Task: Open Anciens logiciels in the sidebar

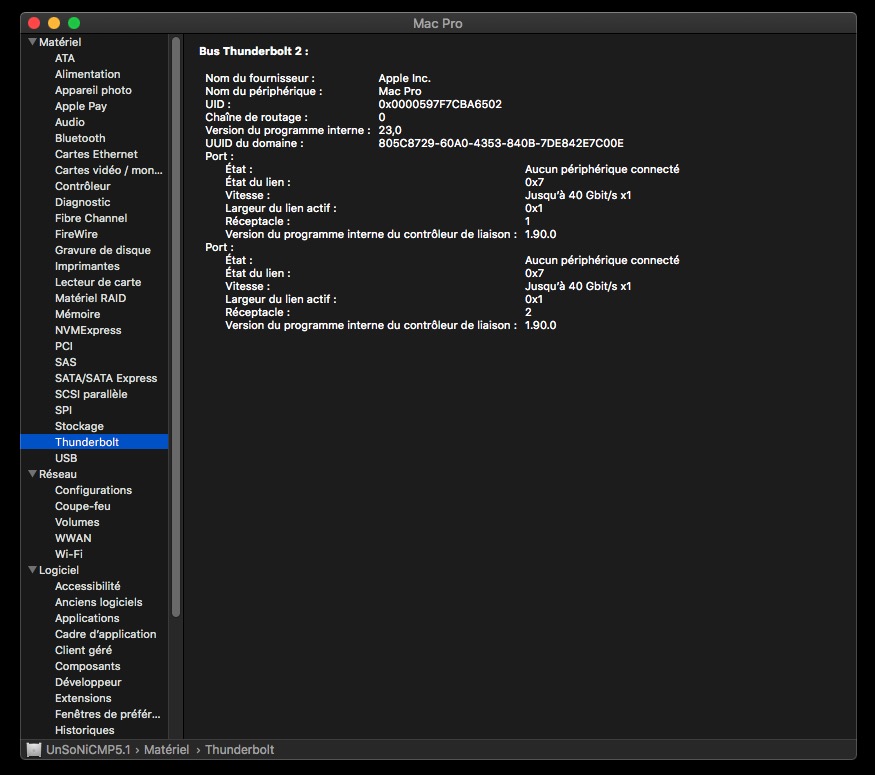Action: tap(98, 602)
